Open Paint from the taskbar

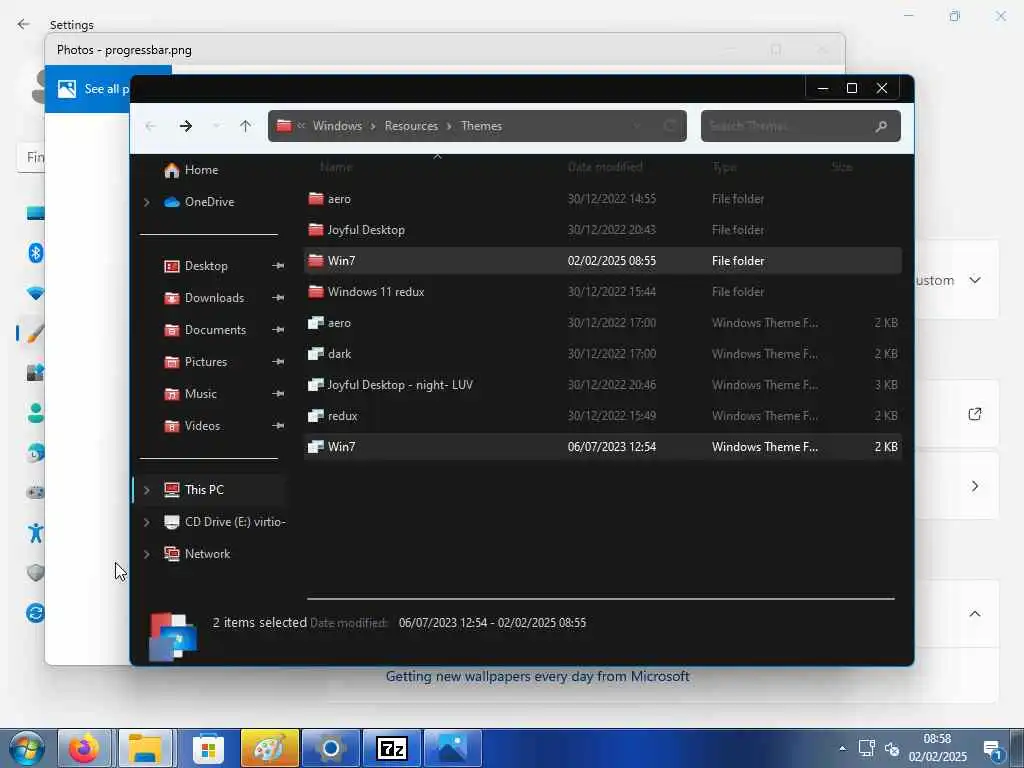[x=270, y=748]
